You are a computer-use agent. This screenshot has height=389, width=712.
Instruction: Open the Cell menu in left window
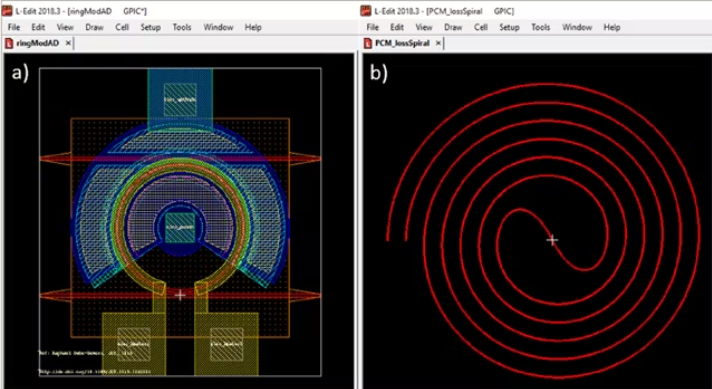122,27
